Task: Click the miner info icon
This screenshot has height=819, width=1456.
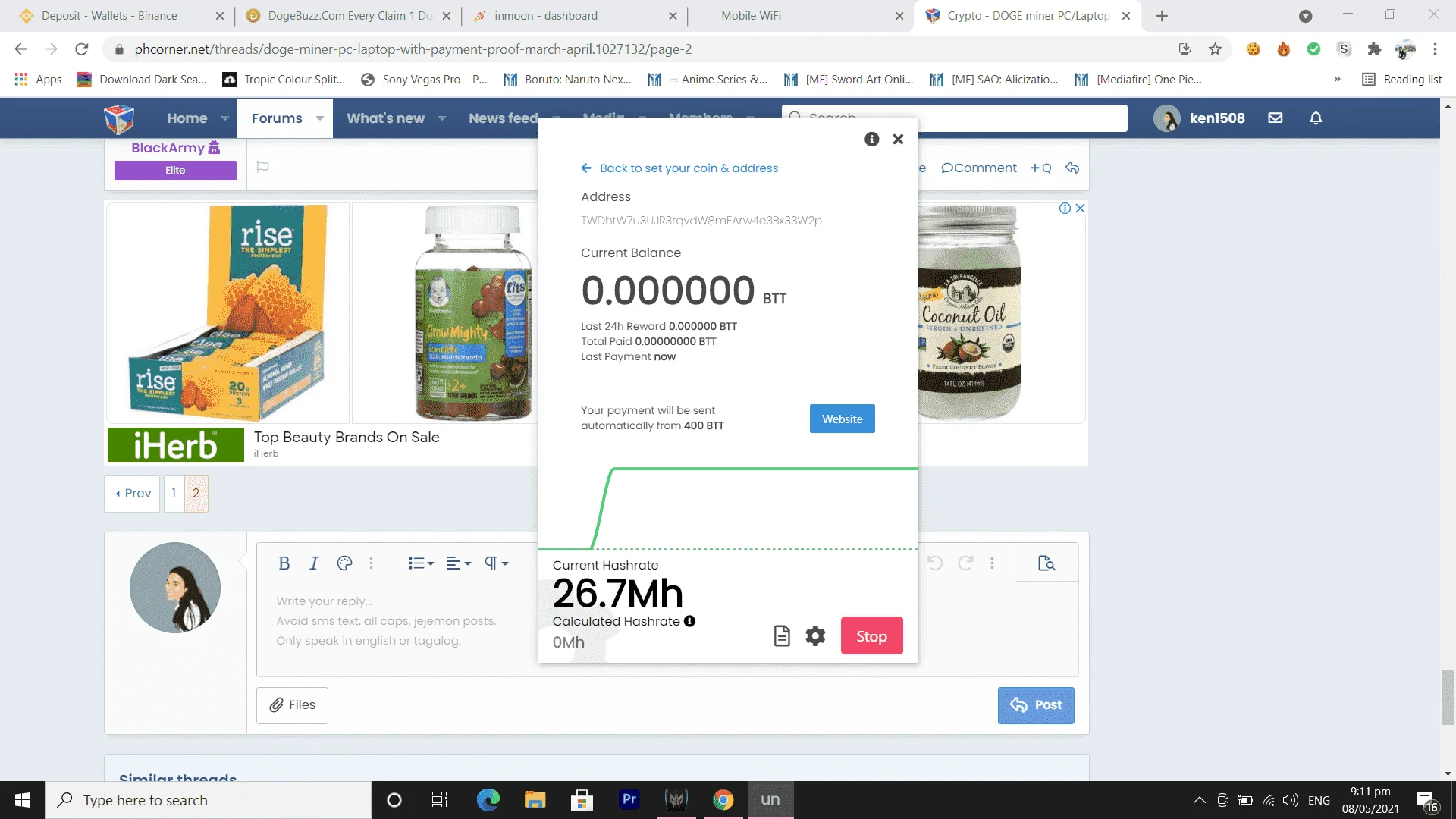Action: (x=872, y=139)
